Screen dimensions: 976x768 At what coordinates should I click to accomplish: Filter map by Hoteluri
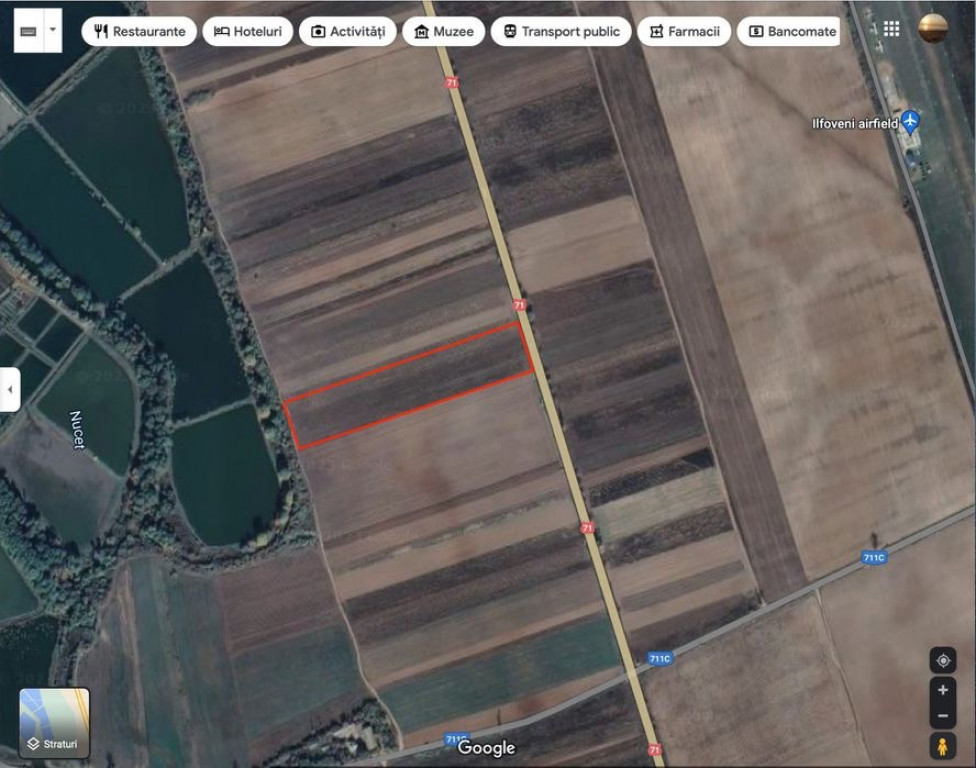coord(247,31)
